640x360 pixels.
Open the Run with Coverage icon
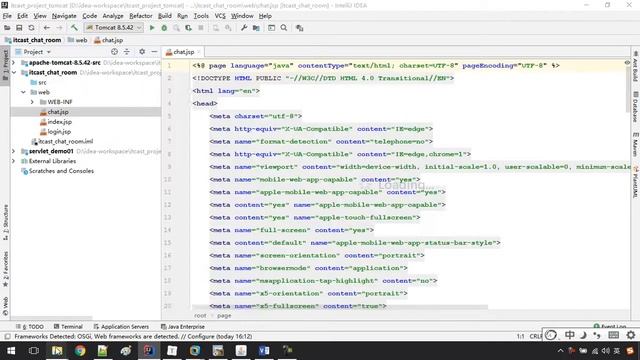(x=188, y=28)
